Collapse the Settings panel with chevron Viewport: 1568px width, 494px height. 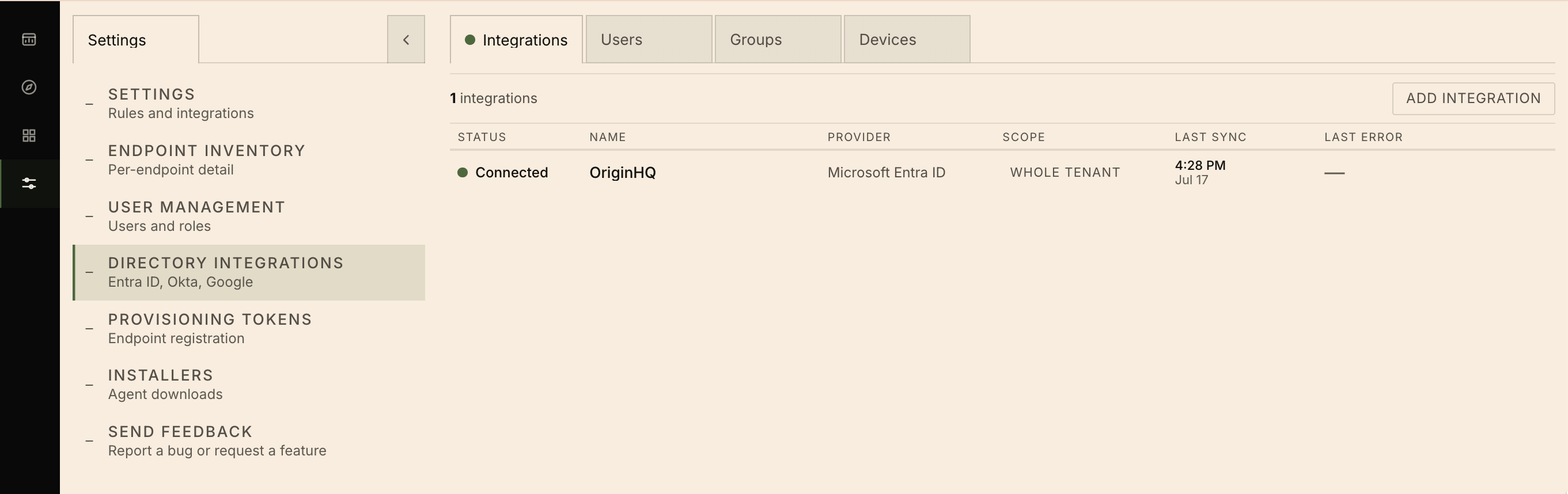click(406, 40)
